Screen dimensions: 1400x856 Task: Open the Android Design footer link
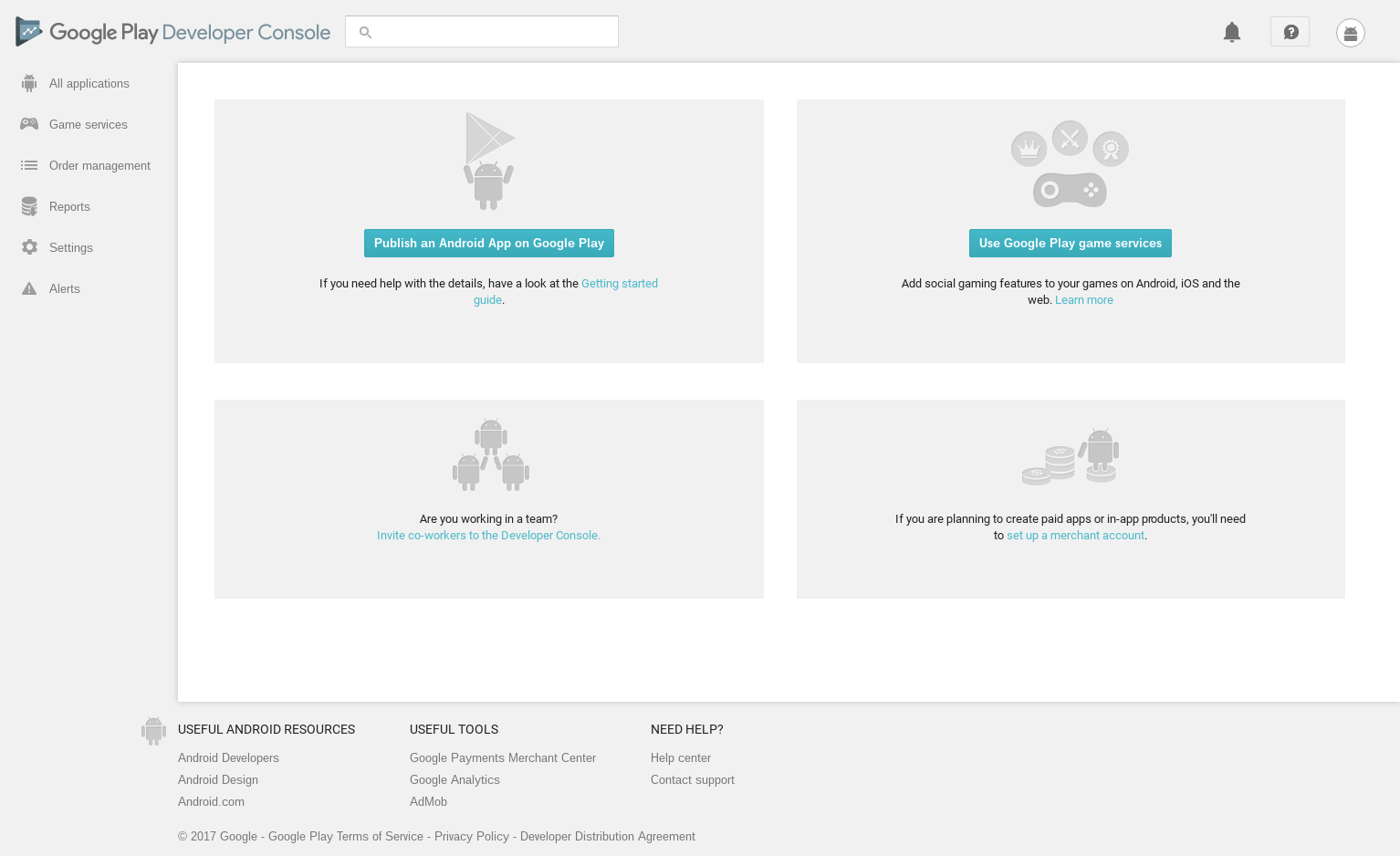pyautogui.click(x=218, y=780)
